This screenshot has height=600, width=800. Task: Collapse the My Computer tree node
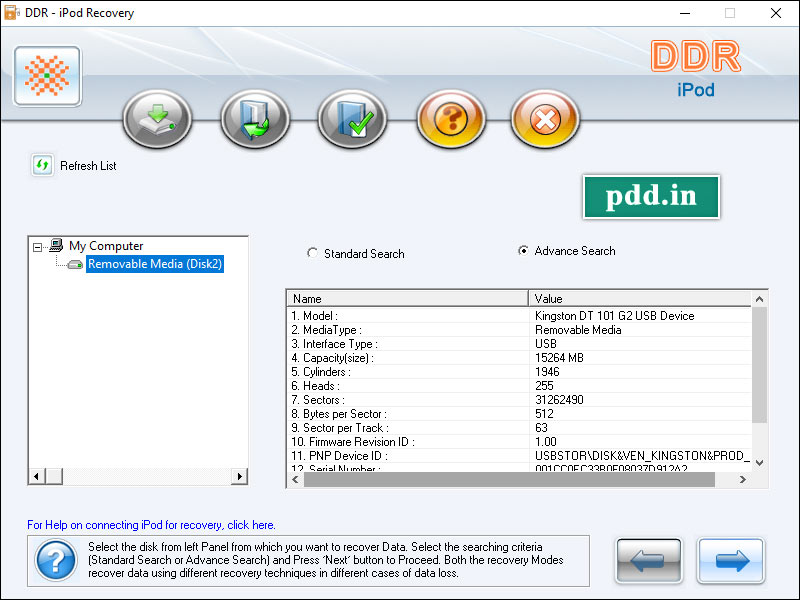coord(36,245)
